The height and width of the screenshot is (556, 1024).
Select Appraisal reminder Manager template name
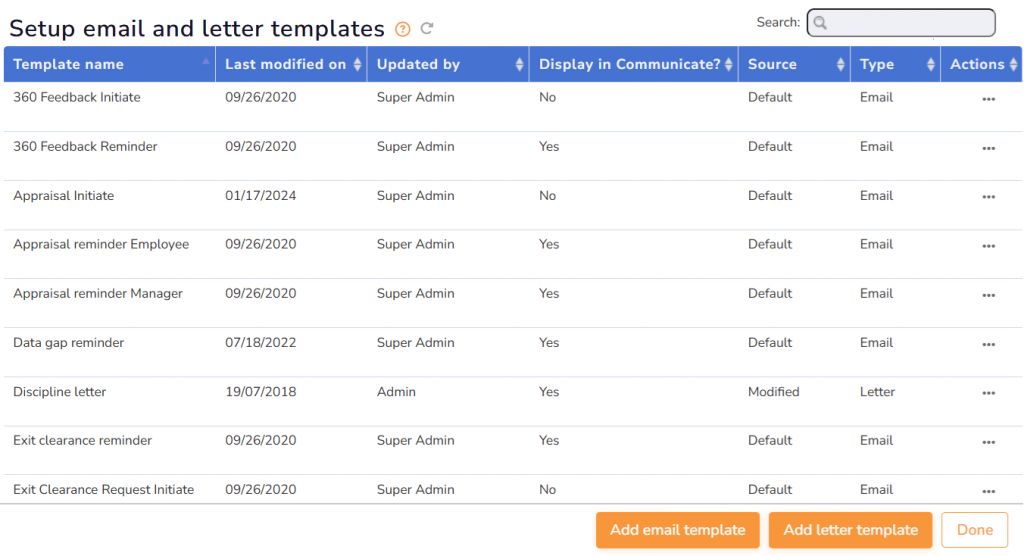pos(98,293)
